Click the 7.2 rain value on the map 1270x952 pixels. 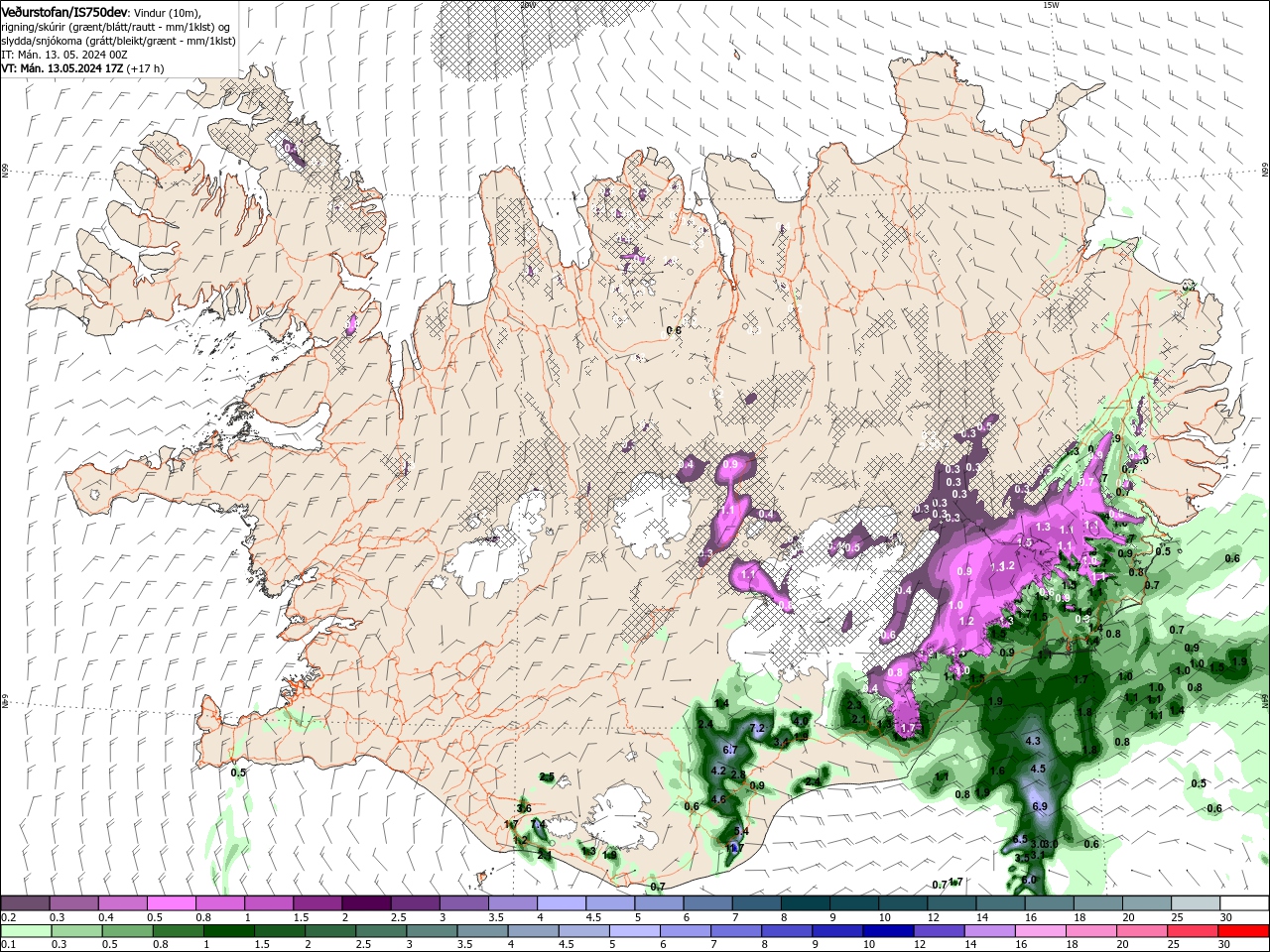click(757, 729)
